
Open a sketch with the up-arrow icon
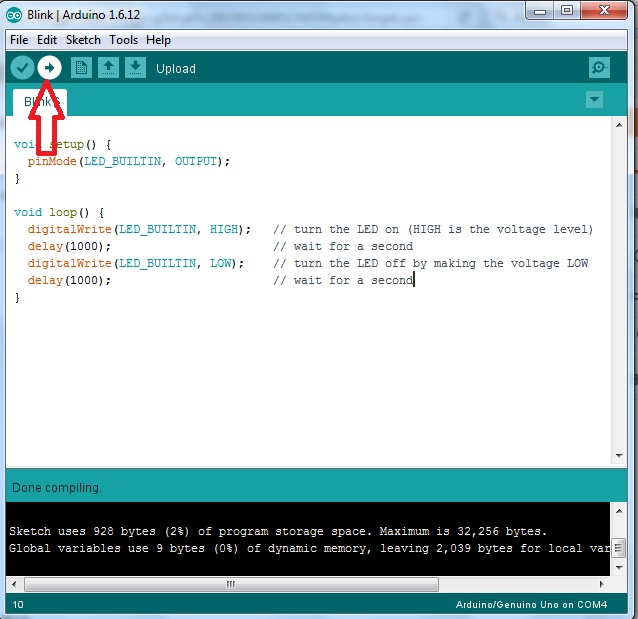tap(108, 68)
